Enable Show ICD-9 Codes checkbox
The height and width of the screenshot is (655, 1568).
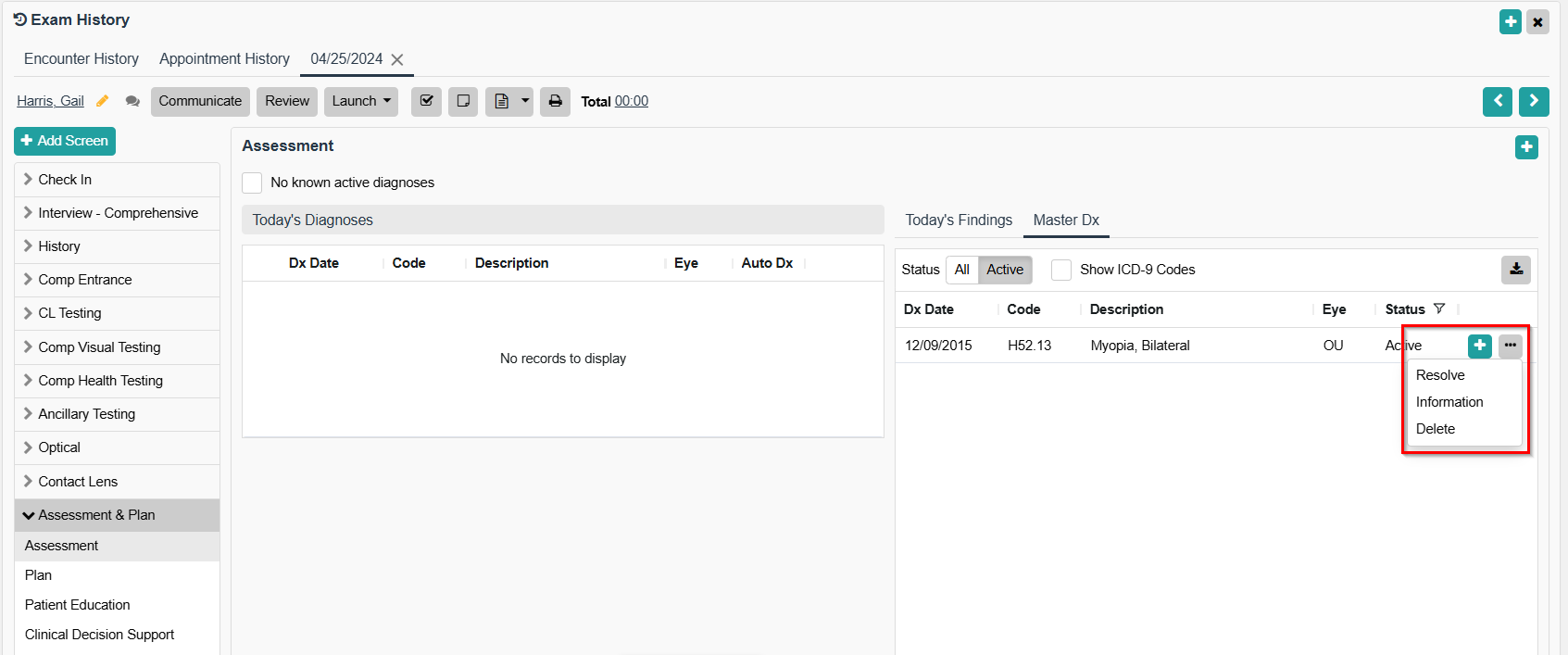click(x=1061, y=270)
